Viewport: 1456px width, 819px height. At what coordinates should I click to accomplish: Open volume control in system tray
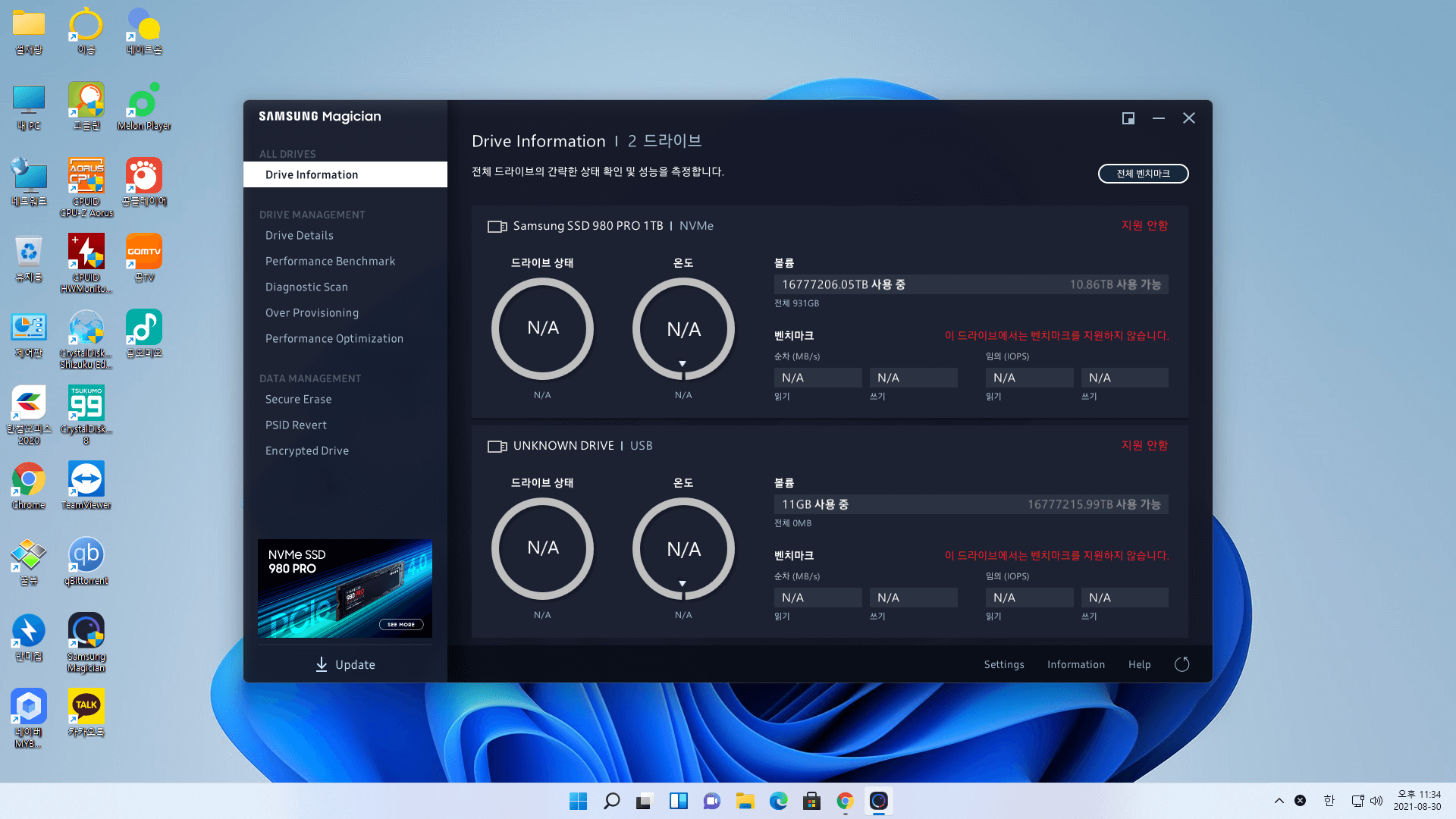(1376, 801)
